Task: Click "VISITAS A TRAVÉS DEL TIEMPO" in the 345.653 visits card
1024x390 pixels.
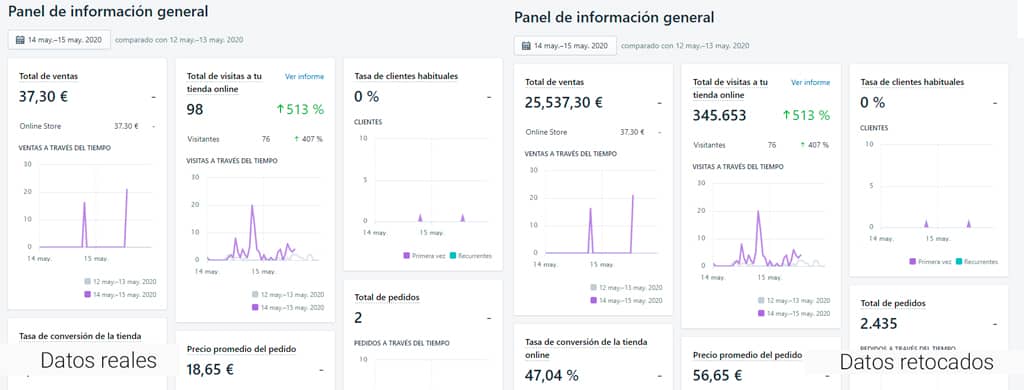Action: (738, 167)
